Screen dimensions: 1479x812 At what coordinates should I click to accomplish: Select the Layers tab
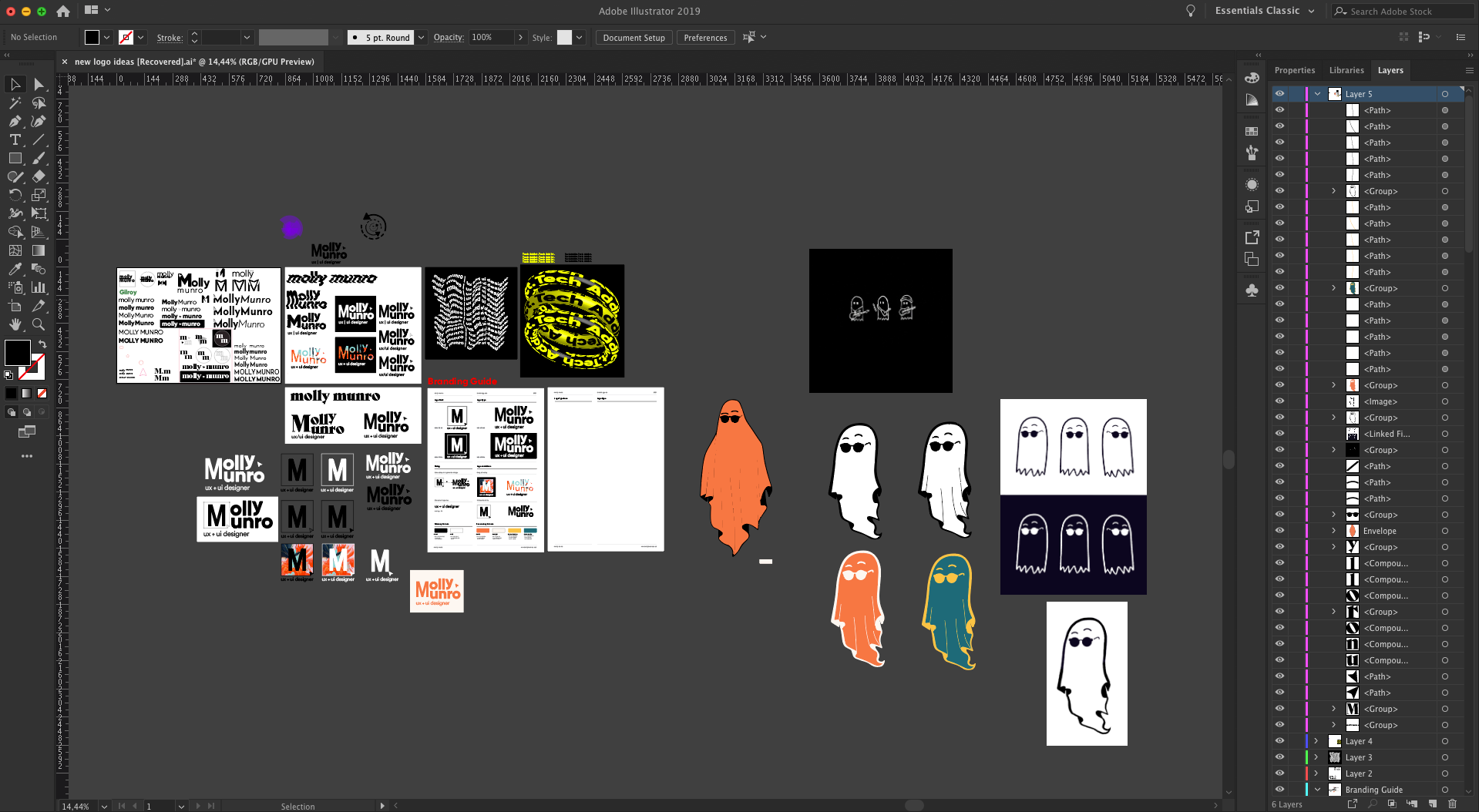click(x=1390, y=70)
